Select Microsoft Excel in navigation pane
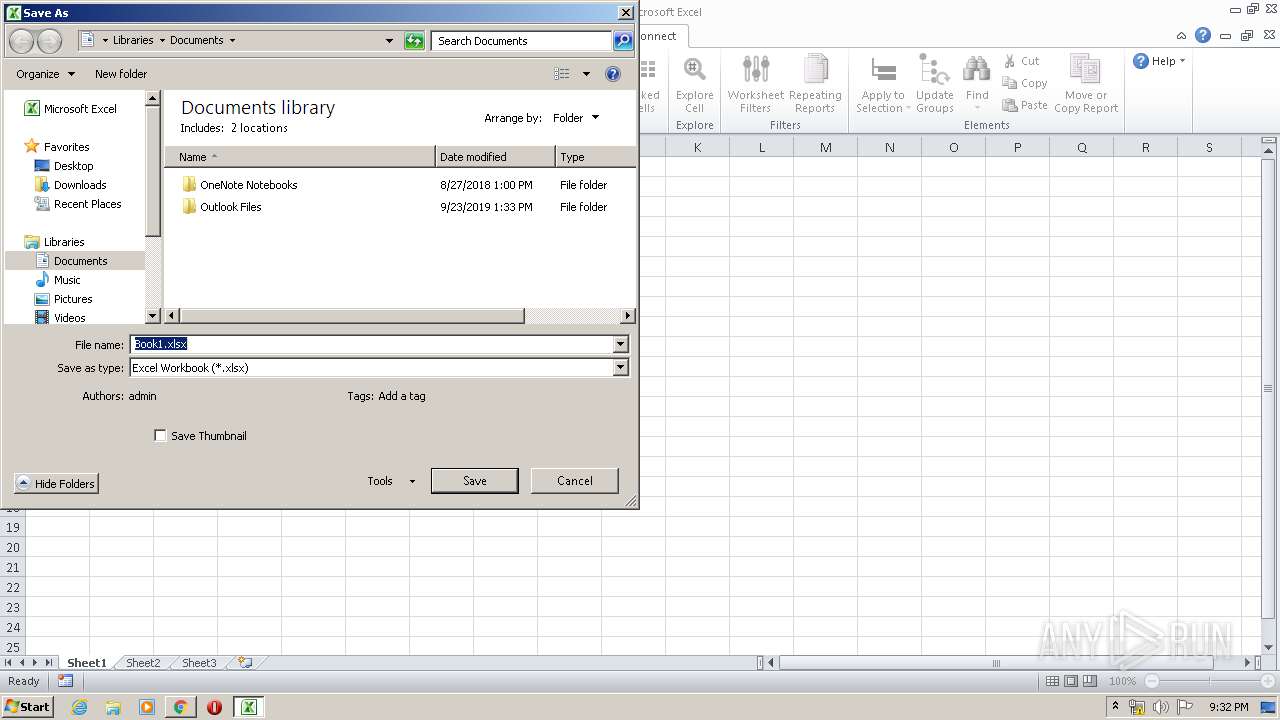Image resolution: width=1280 pixels, height=720 pixels. pyautogui.click(x=70, y=109)
